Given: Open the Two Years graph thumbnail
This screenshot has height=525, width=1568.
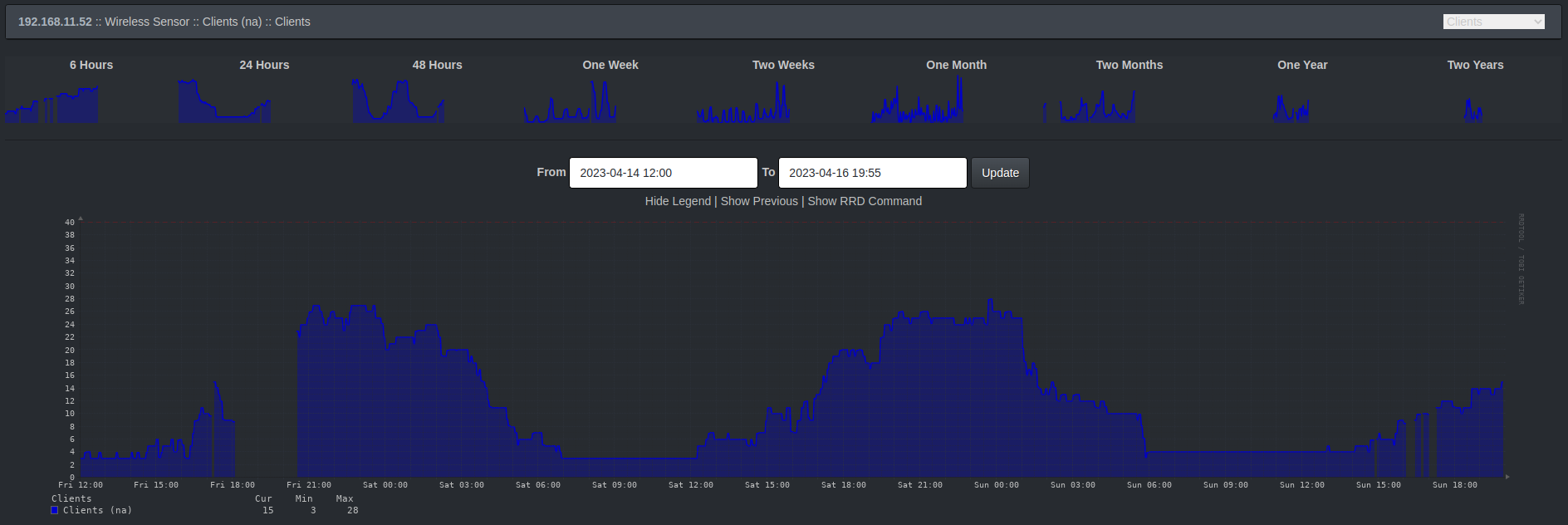Looking at the screenshot, I should tap(1473, 108).
